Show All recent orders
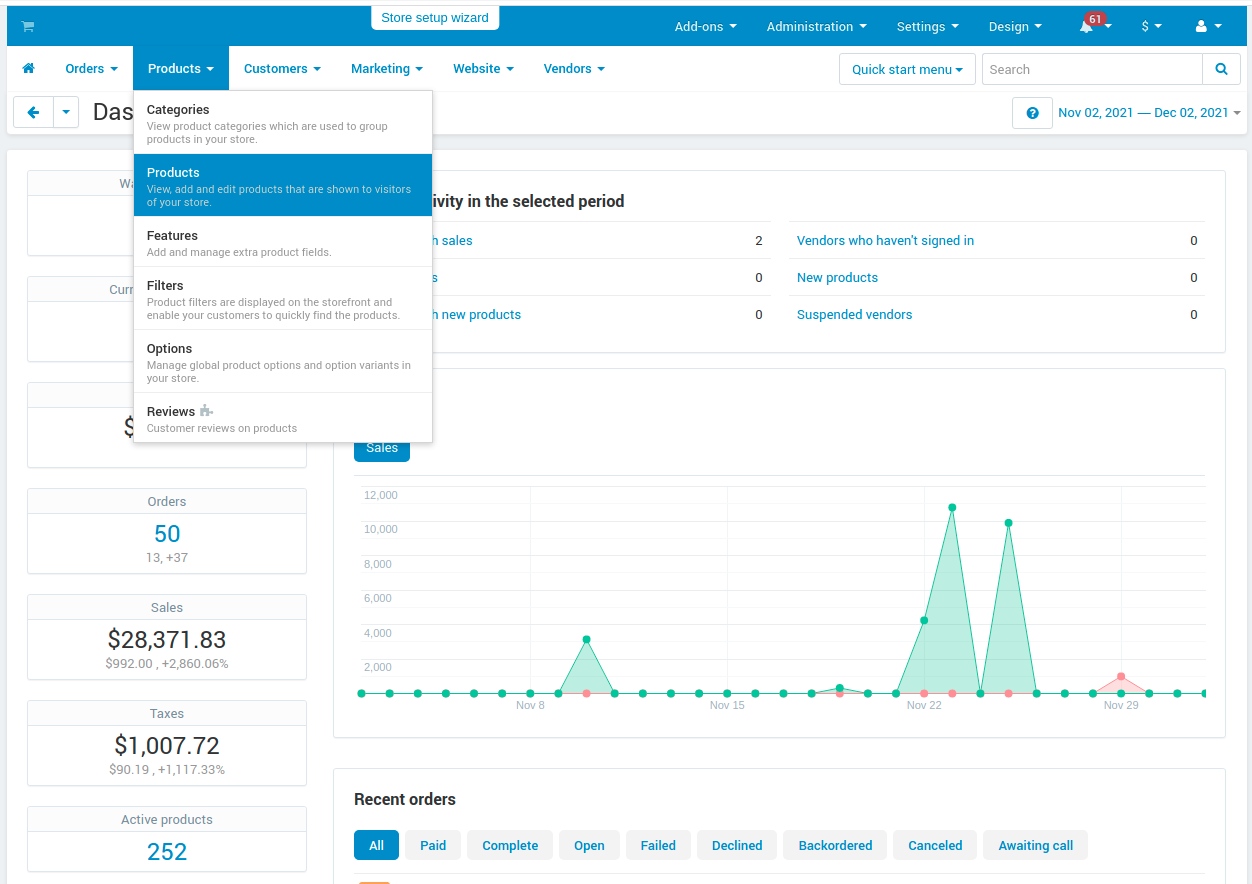 tap(376, 845)
